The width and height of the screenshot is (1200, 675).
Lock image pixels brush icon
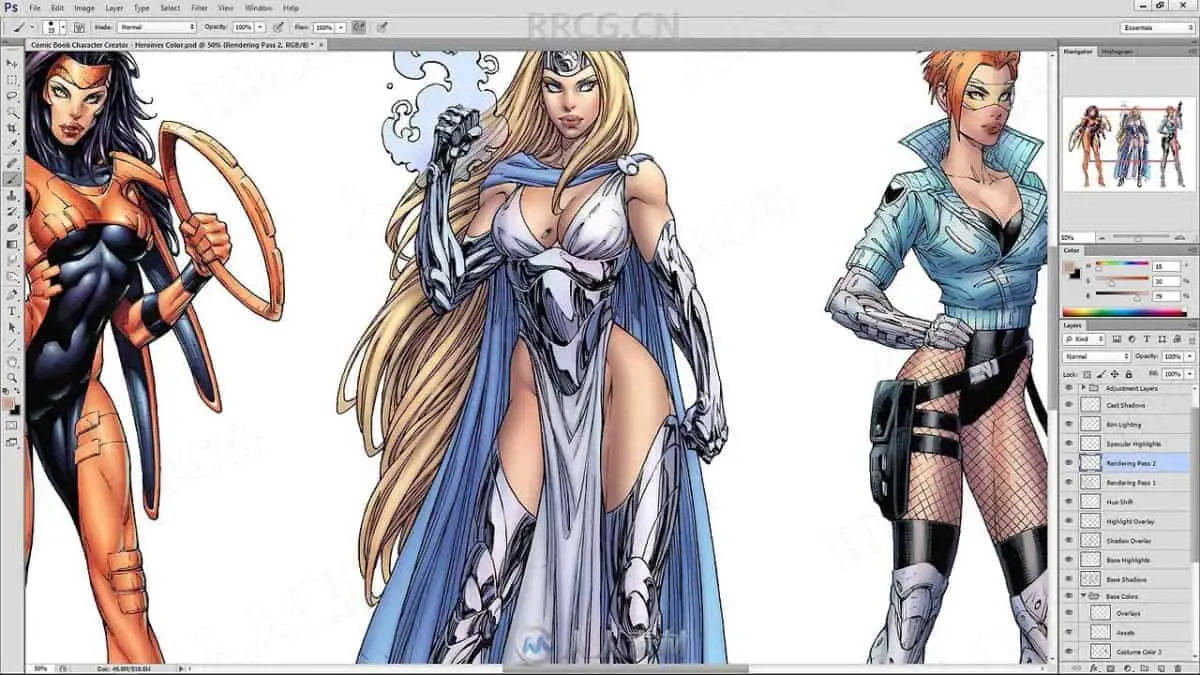1102,373
